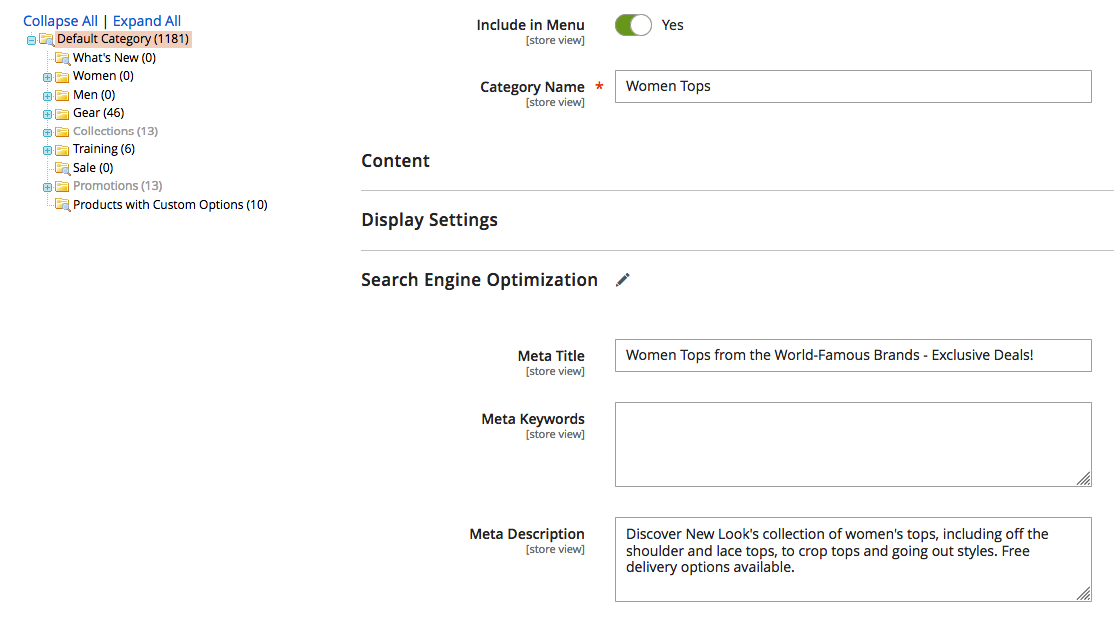This screenshot has height=623, width=1114.
Task: Click the Products with Custom Options folder icon
Action: (x=60, y=204)
